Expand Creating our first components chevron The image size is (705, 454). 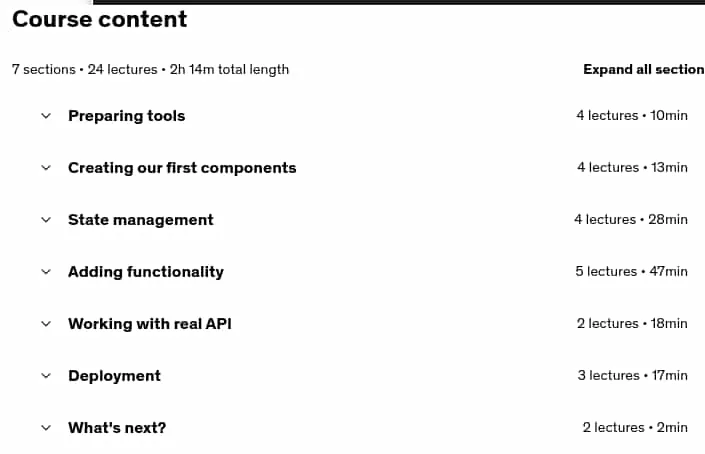click(x=46, y=168)
